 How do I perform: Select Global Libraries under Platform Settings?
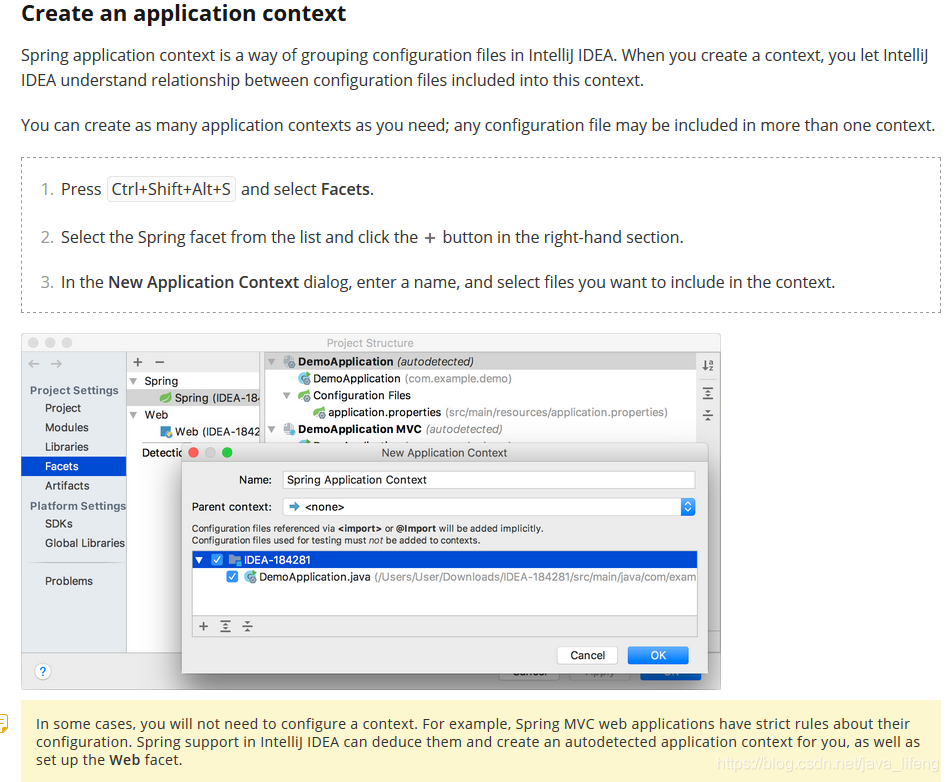click(85, 543)
